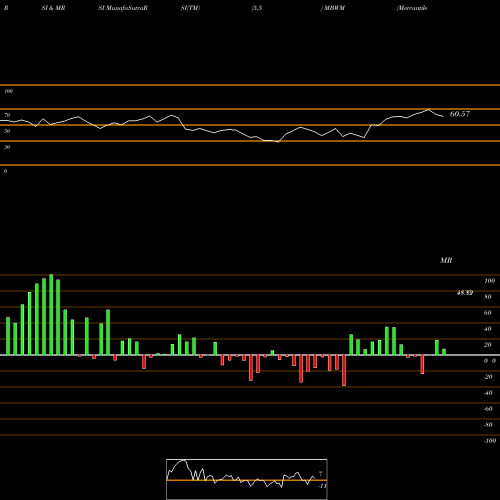Click the 'SI(TM)' header text
Screen dimensions: 500x500
click(x=190, y=8)
